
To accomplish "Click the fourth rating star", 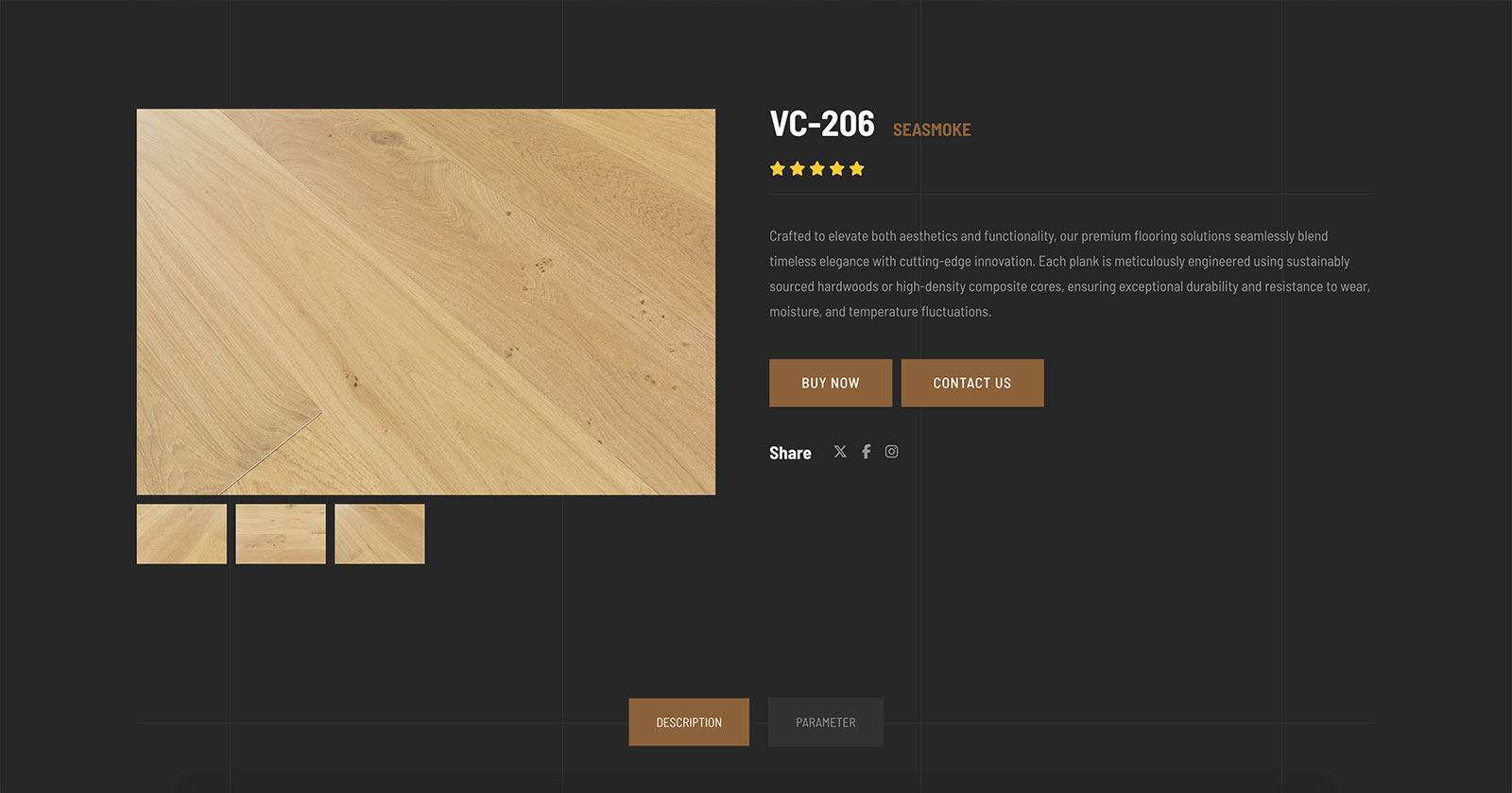I will [837, 169].
